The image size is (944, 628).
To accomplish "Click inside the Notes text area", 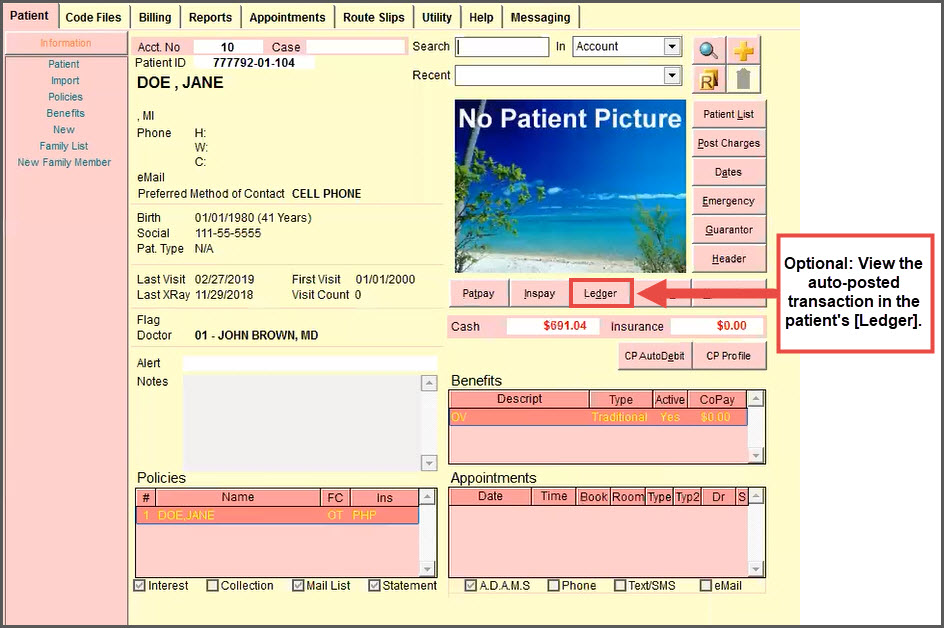I will [x=302, y=423].
